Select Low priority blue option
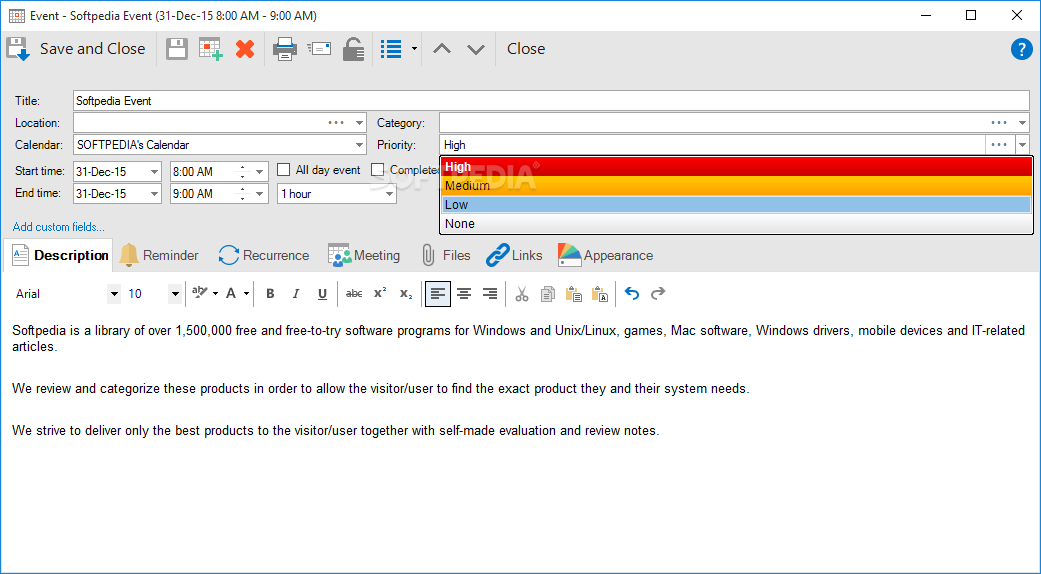The width and height of the screenshot is (1041, 574). 736,204
